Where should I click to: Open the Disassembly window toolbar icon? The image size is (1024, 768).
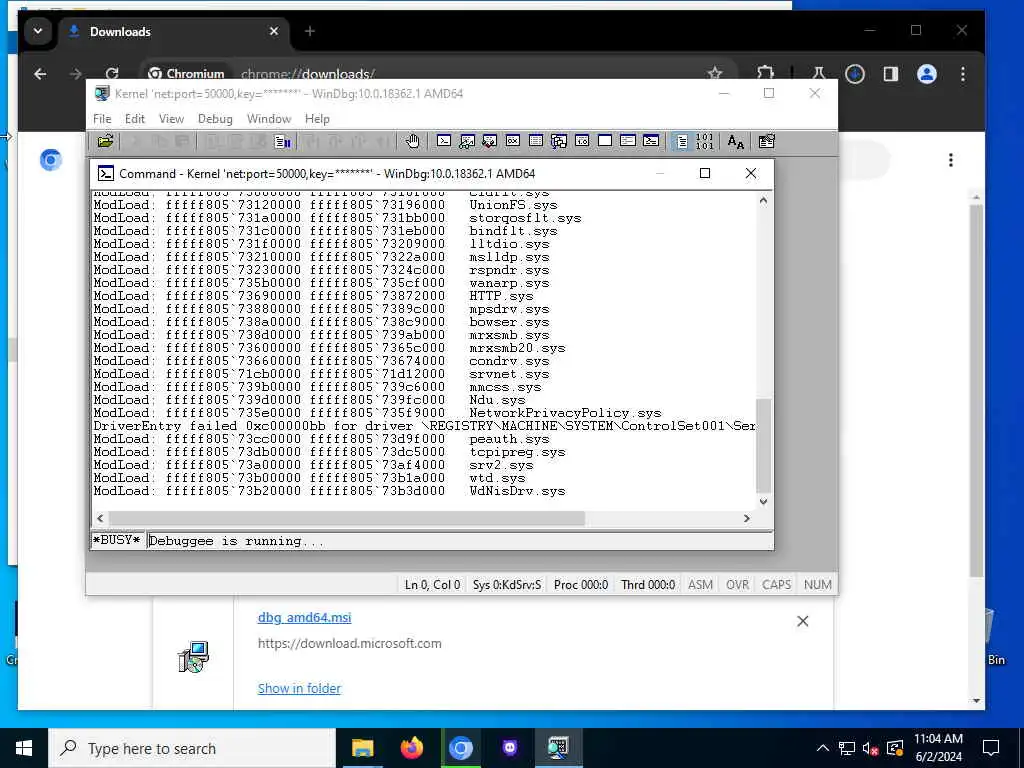coord(582,141)
